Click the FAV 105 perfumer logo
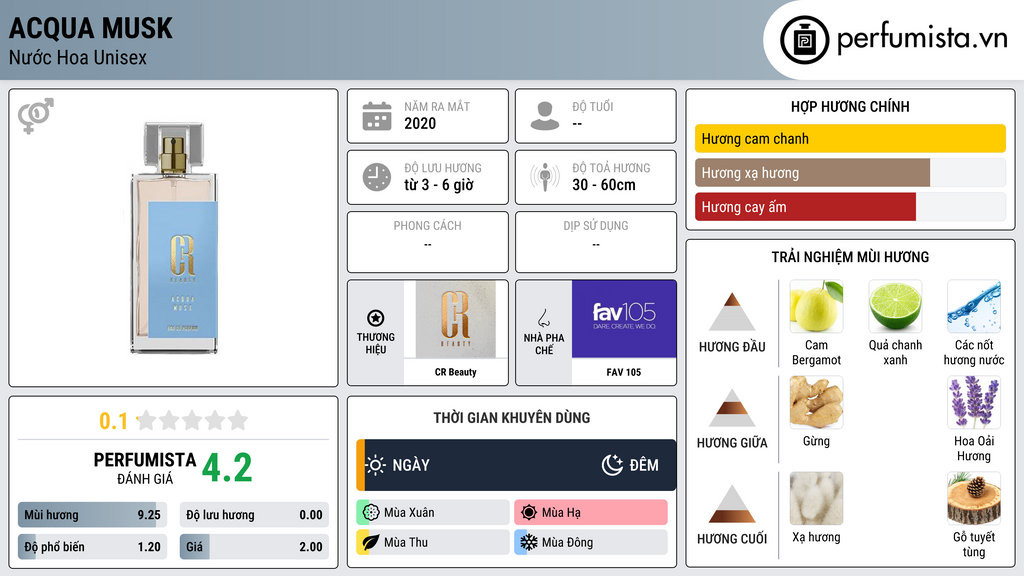Image resolution: width=1024 pixels, height=576 pixels. (x=624, y=319)
